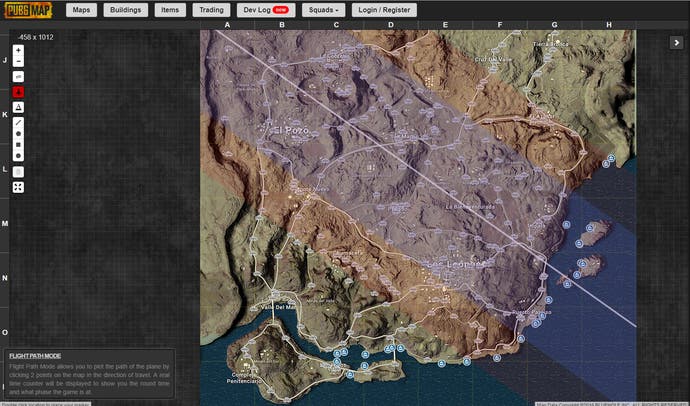
Task: Click the white flight path line
Action: tap(425, 178)
